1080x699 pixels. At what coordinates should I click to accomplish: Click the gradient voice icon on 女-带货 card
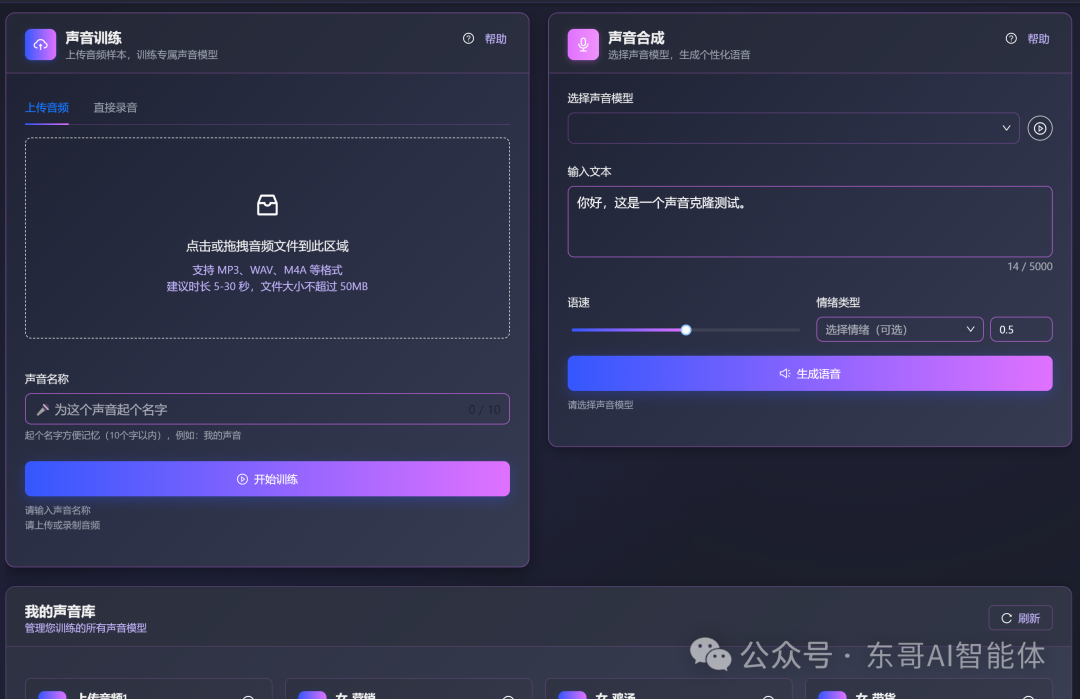pyautogui.click(x=834, y=694)
